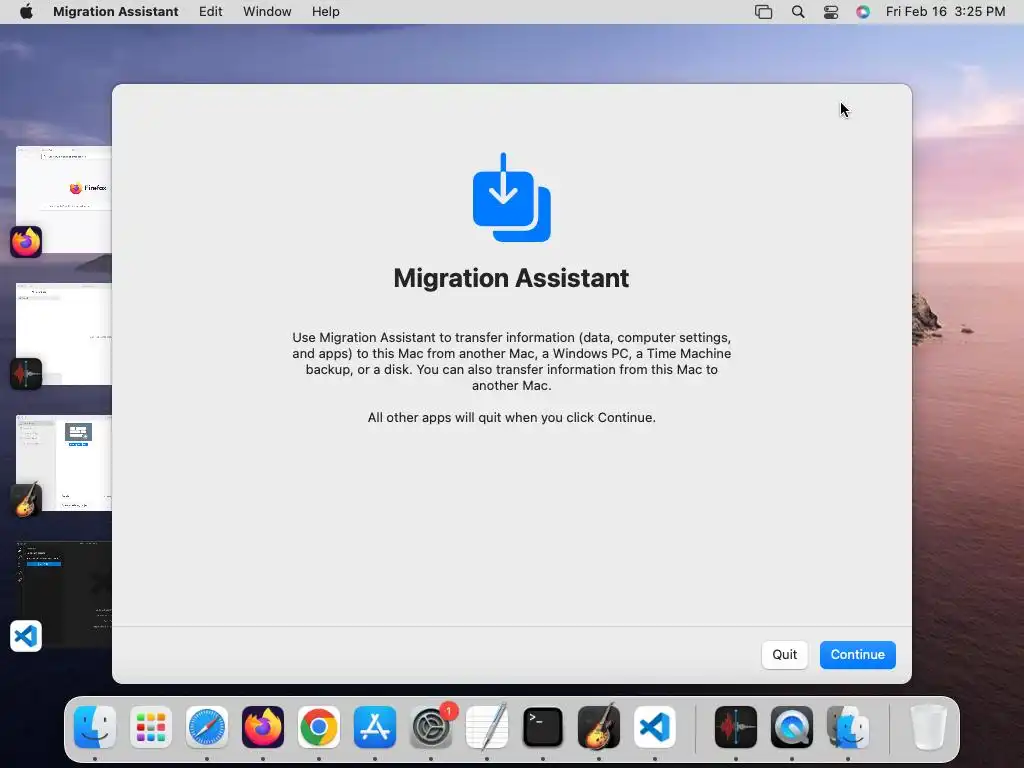Click the Migration Assistant heading text
Image resolution: width=1024 pixels, height=768 pixels.
pos(511,278)
